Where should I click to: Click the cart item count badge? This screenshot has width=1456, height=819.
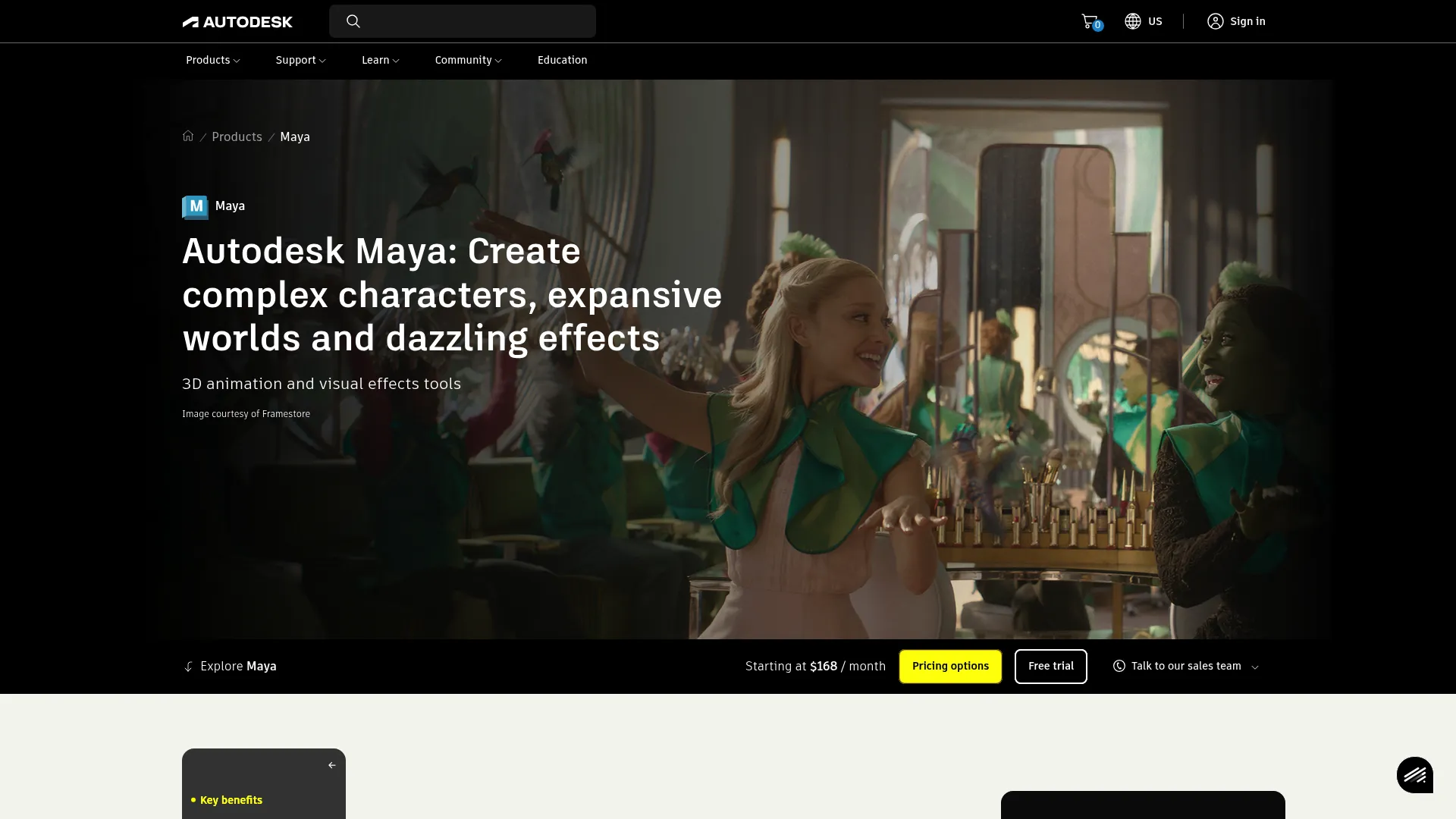[1097, 25]
